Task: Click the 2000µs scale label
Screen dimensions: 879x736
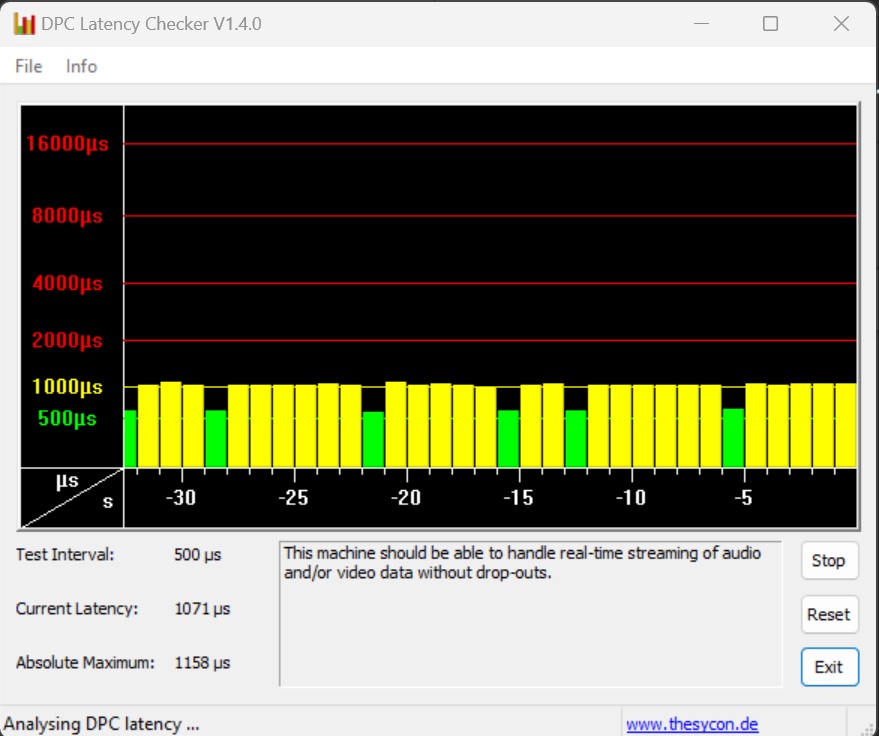Action: pos(67,340)
